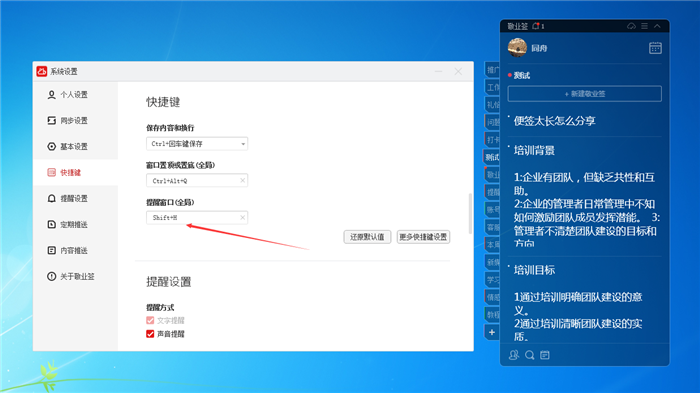This screenshot has width=700, height=393.
Task: Open the calendar icon beside 同舟
Action: (655, 48)
